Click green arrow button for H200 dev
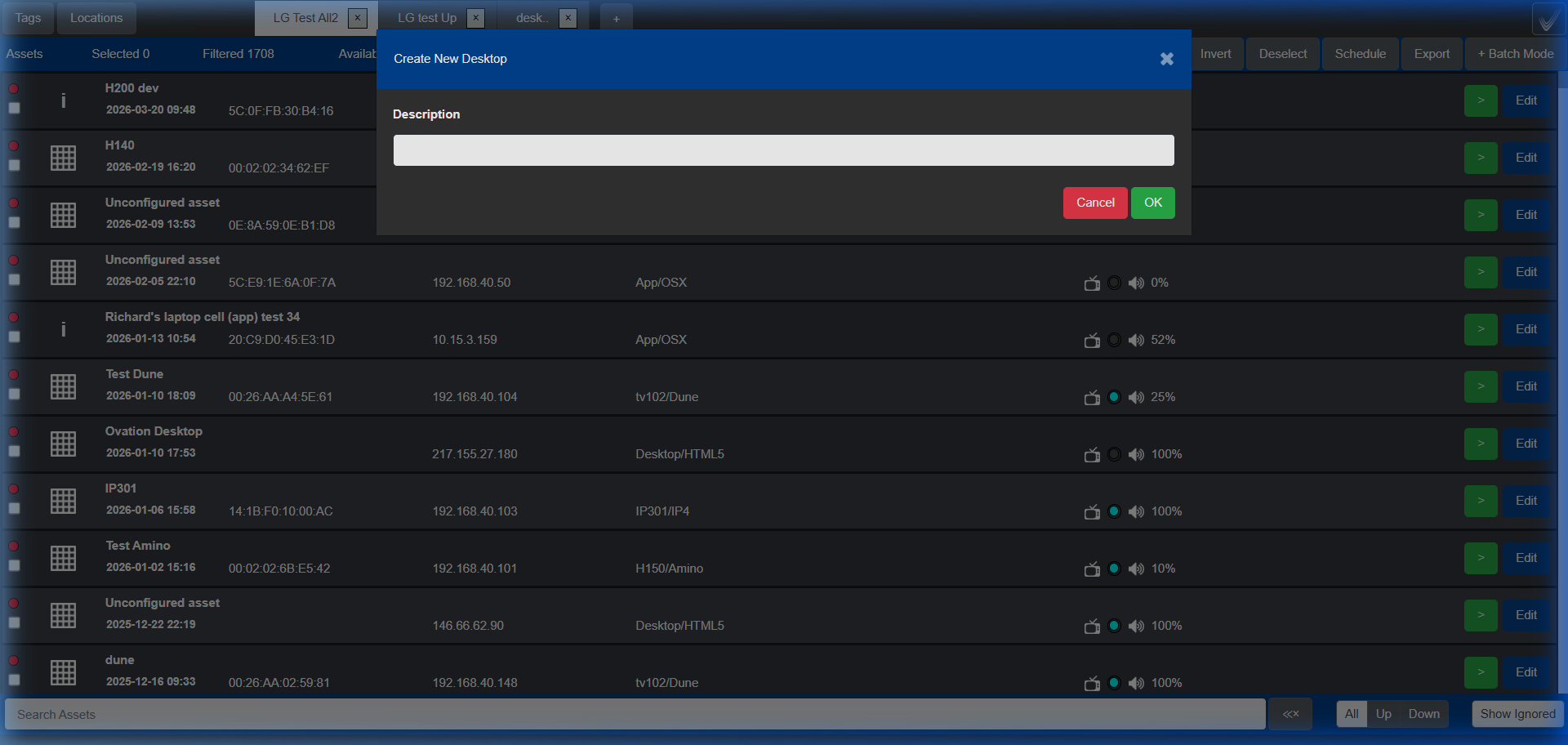 click(1481, 100)
